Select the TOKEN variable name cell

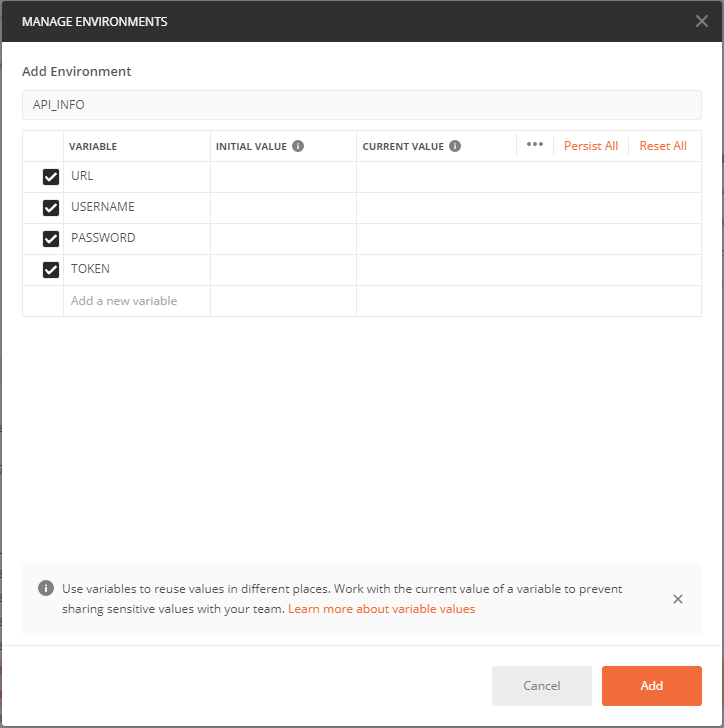137,270
